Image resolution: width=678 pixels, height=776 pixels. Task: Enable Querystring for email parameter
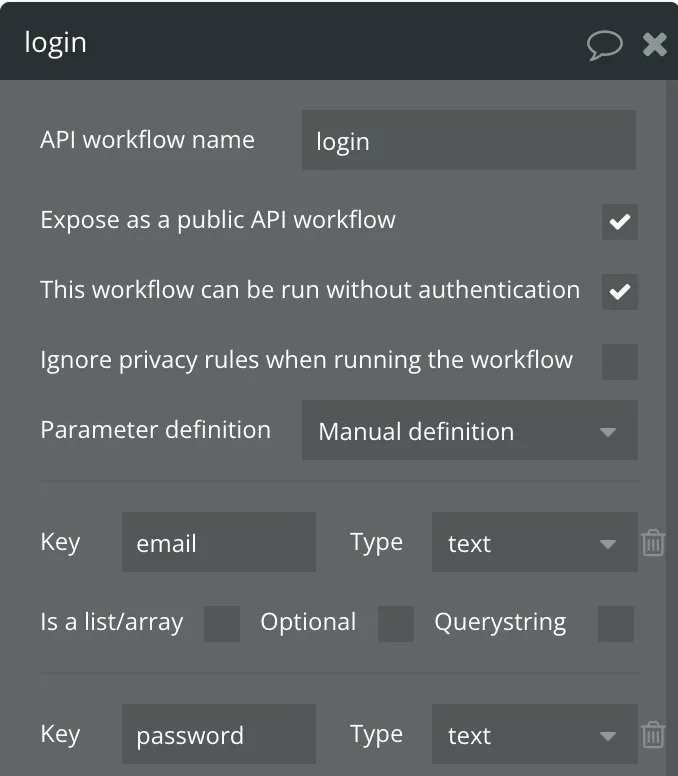point(616,624)
